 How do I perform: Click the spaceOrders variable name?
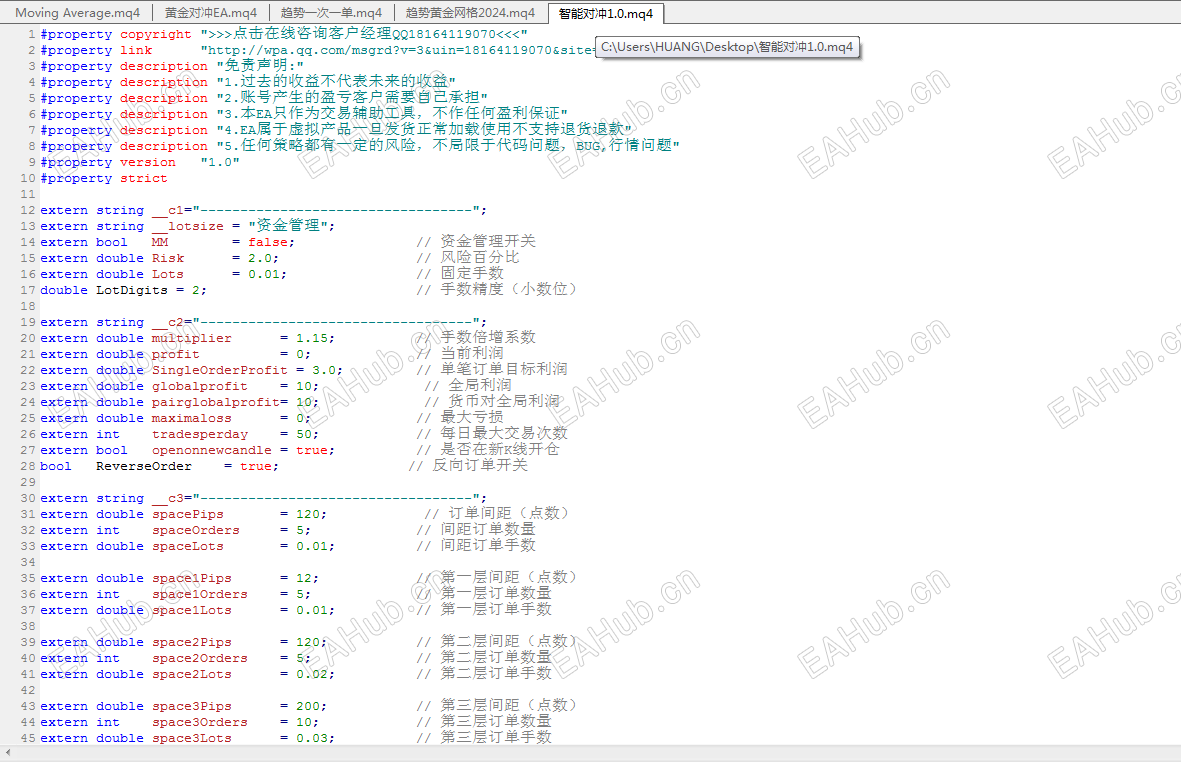tap(196, 530)
